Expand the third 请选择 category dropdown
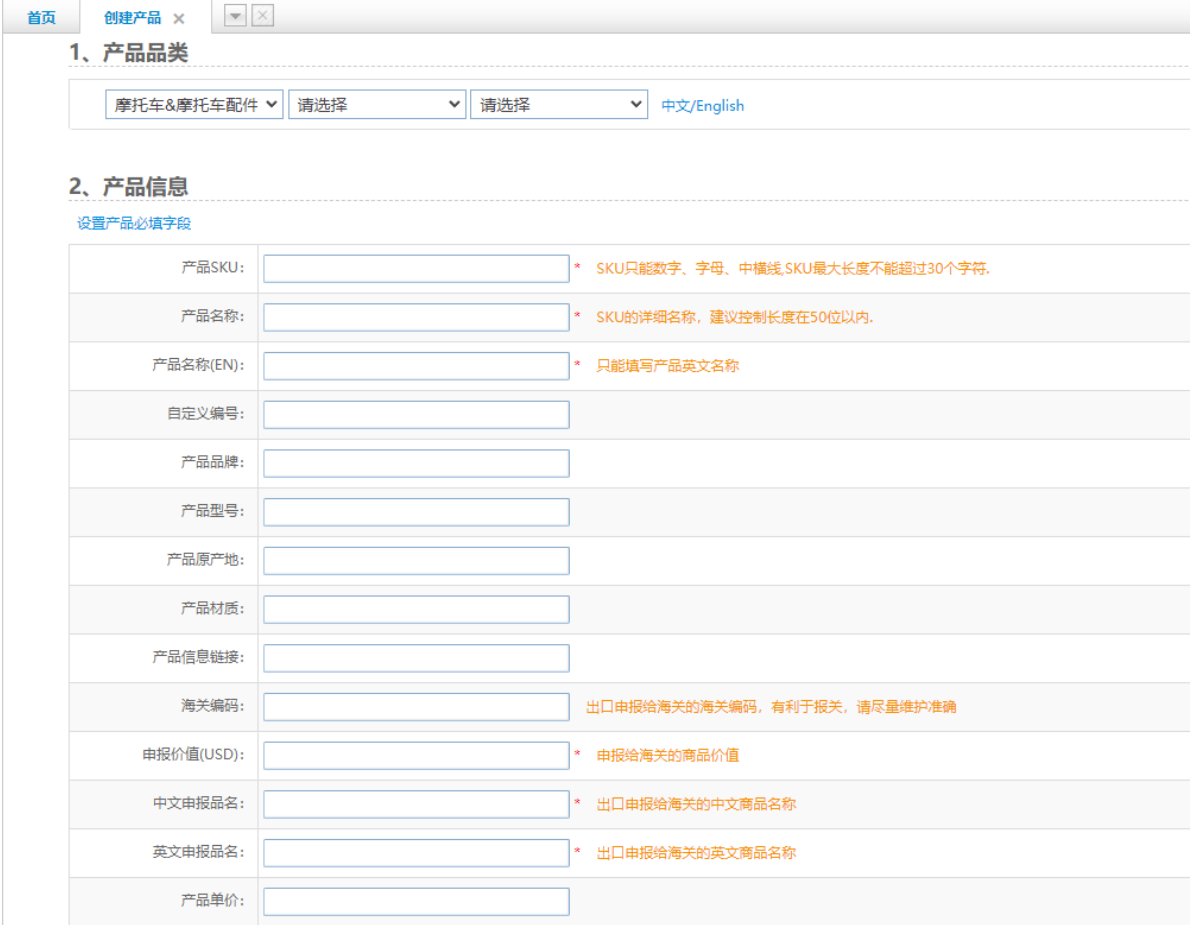The width and height of the screenshot is (1199, 925). 559,105
